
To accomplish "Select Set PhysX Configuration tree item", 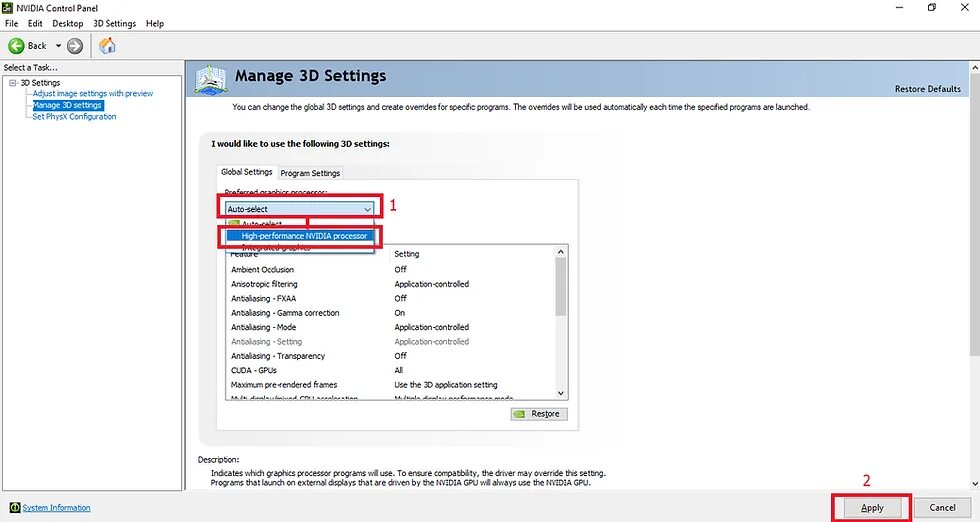I will (74, 116).
